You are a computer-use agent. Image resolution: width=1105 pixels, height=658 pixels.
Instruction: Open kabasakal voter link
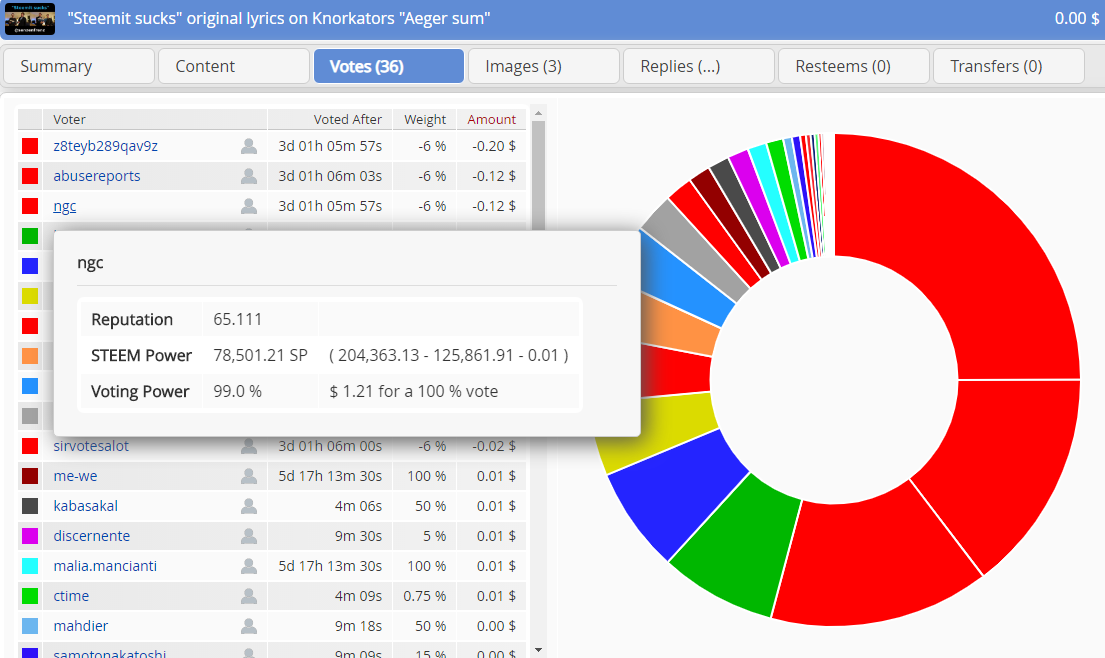tap(85, 506)
